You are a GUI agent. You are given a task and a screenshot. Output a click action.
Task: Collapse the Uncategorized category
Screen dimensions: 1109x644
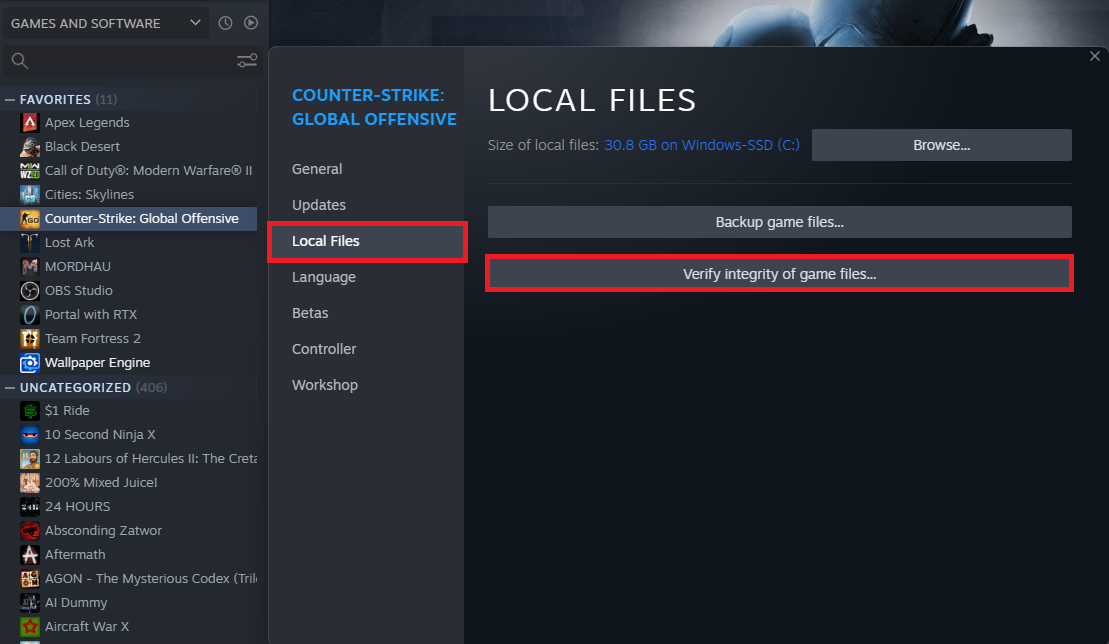tap(11, 388)
